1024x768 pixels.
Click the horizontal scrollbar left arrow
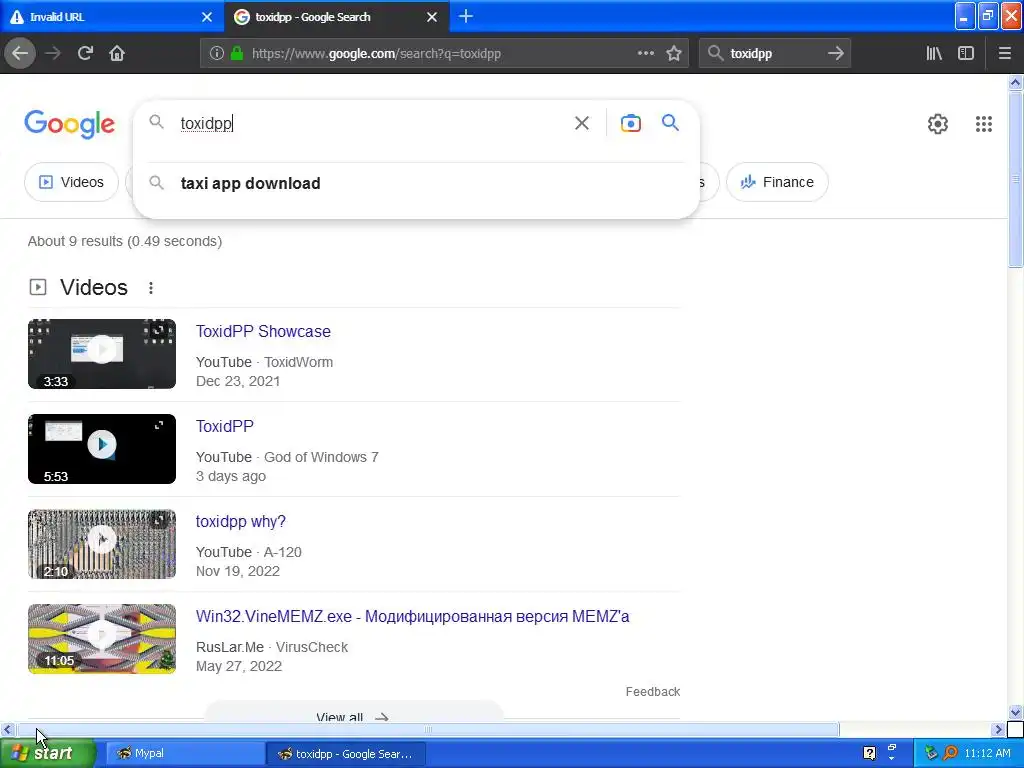[x=7, y=729]
